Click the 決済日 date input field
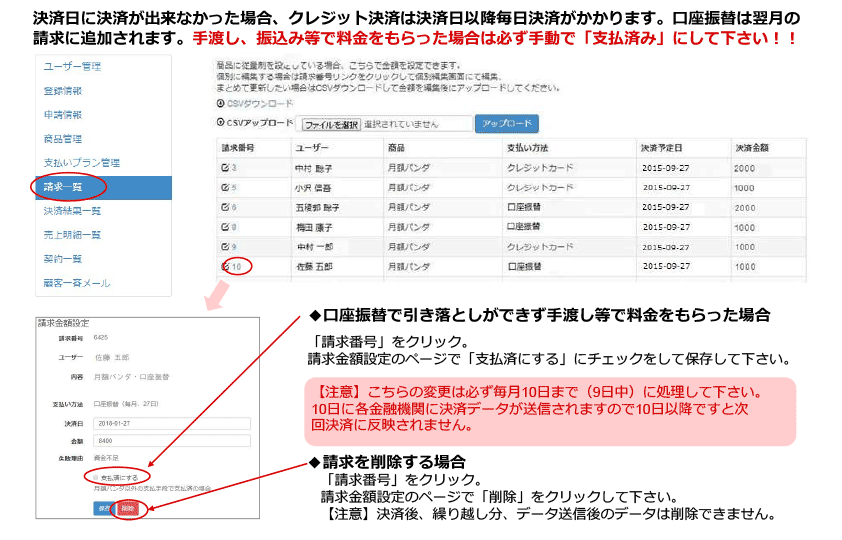This screenshot has width=842, height=540. (x=172, y=424)
